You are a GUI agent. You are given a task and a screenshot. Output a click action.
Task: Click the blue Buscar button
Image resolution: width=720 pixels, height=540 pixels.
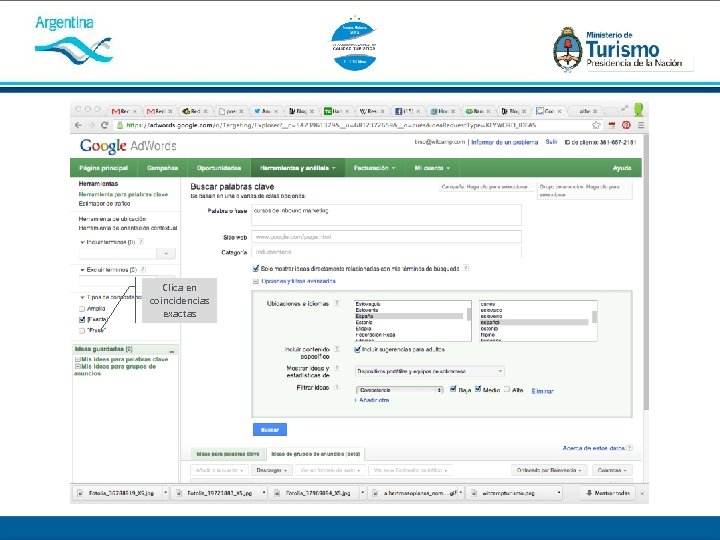(x=270, y=430)
